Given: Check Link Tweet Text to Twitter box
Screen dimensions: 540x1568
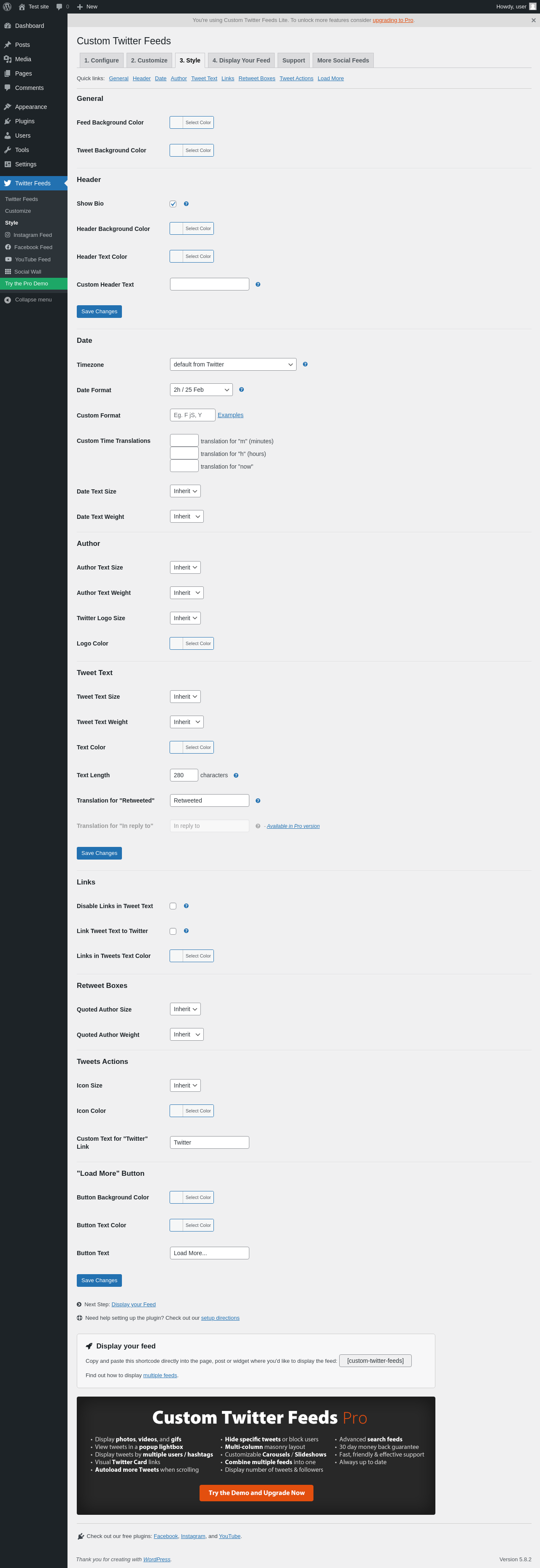Looking at the screenshot, I should tap(173, 931).
